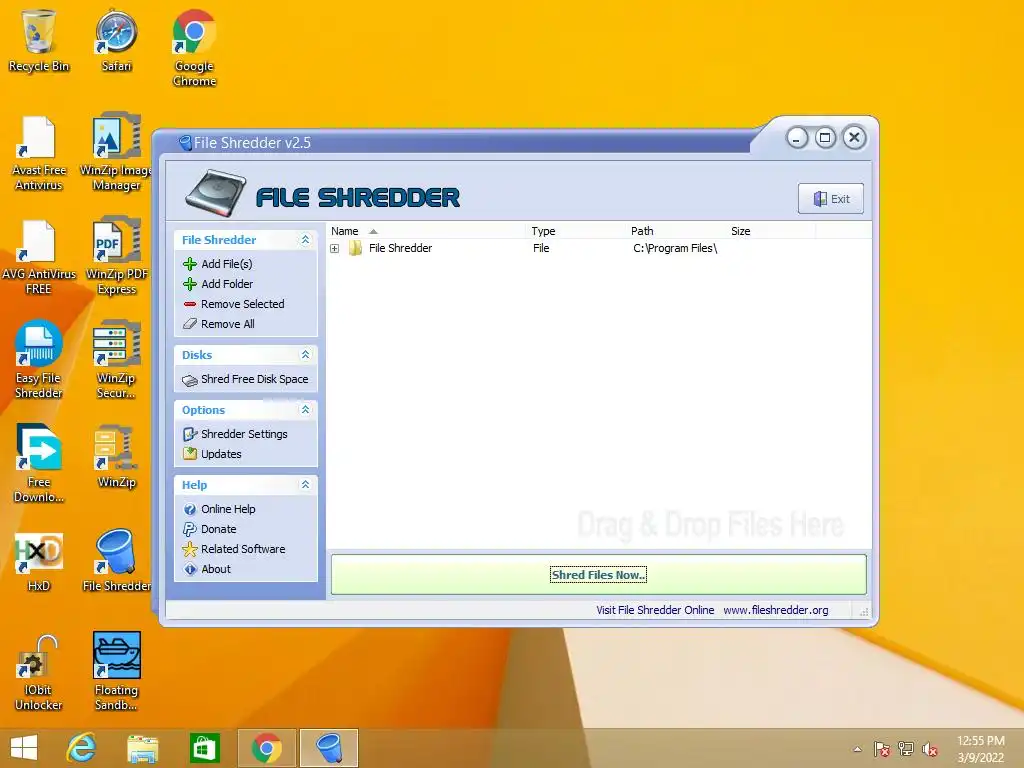Open the www.fileshredder.org link
Screen dimensions: 1024x768
(x=776, y=610)
